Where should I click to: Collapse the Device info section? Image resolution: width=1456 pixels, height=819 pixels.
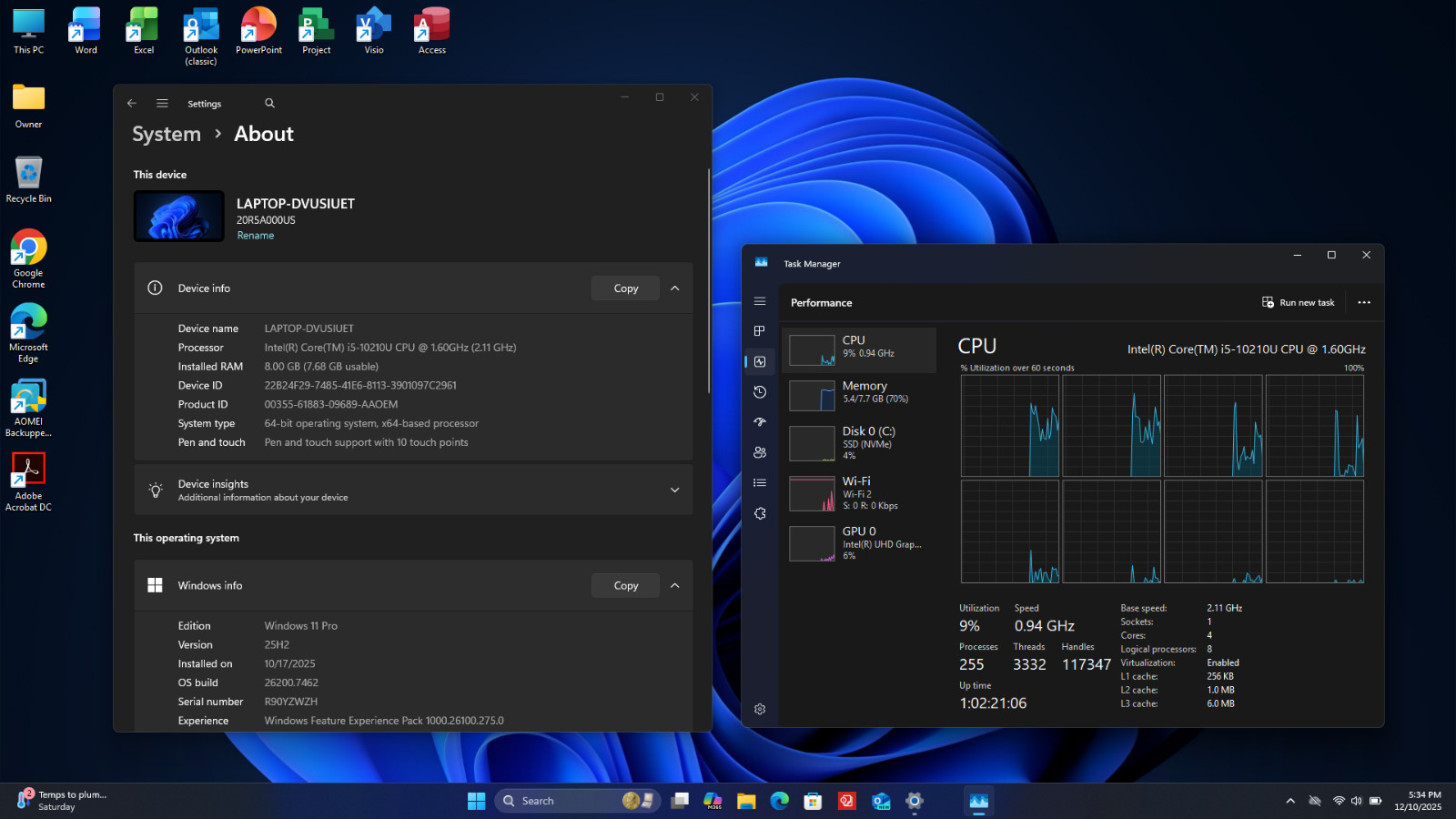pyautogui.click(x=675, y=288)
